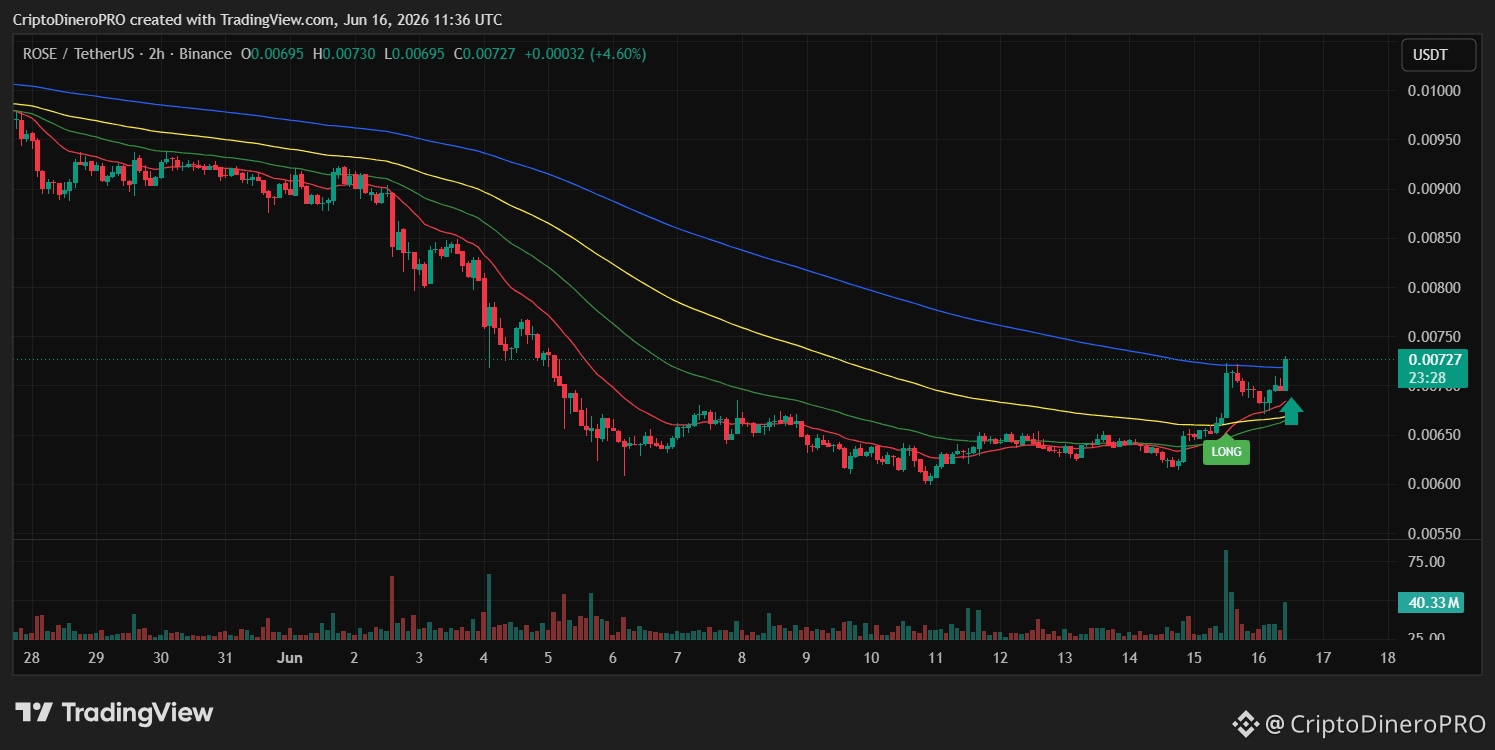Click the 40.33M volume label

click(x=1430, y=602)
